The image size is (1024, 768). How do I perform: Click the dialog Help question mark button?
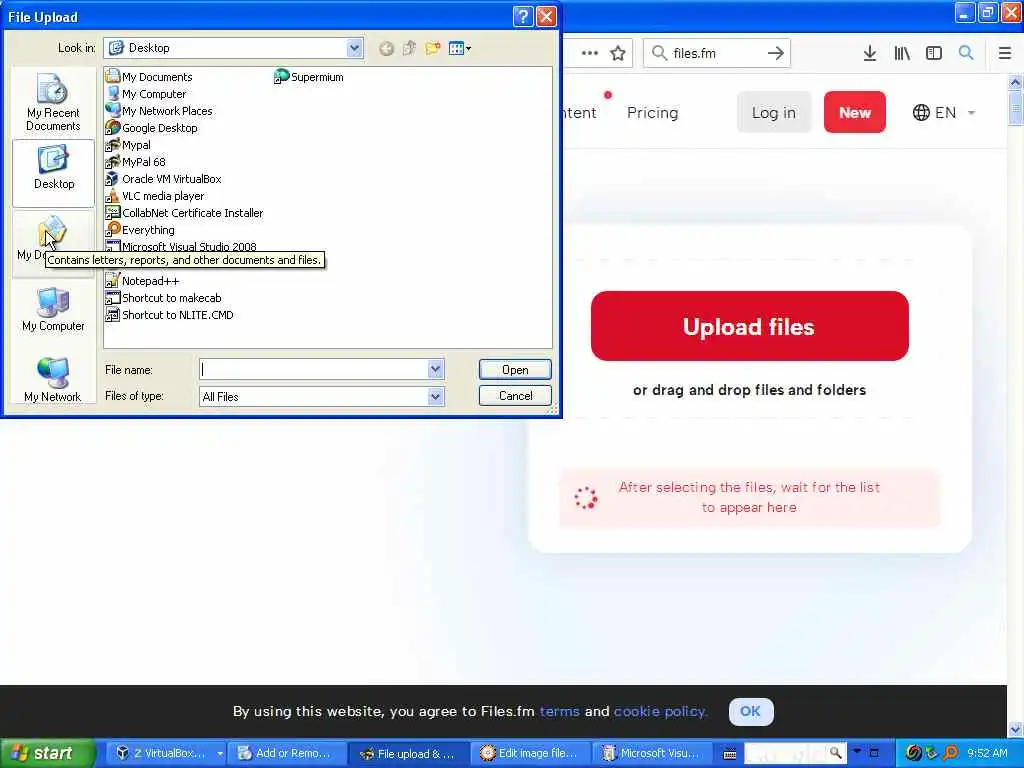523,16
